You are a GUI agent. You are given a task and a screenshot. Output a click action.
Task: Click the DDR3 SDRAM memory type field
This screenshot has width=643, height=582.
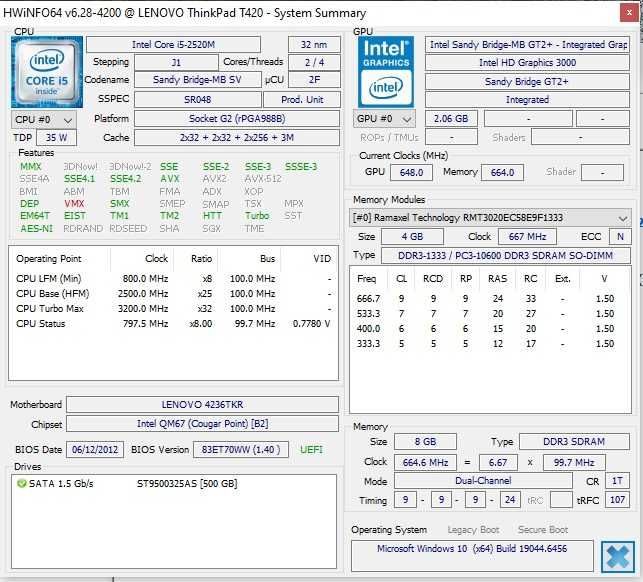click(574, 442)
